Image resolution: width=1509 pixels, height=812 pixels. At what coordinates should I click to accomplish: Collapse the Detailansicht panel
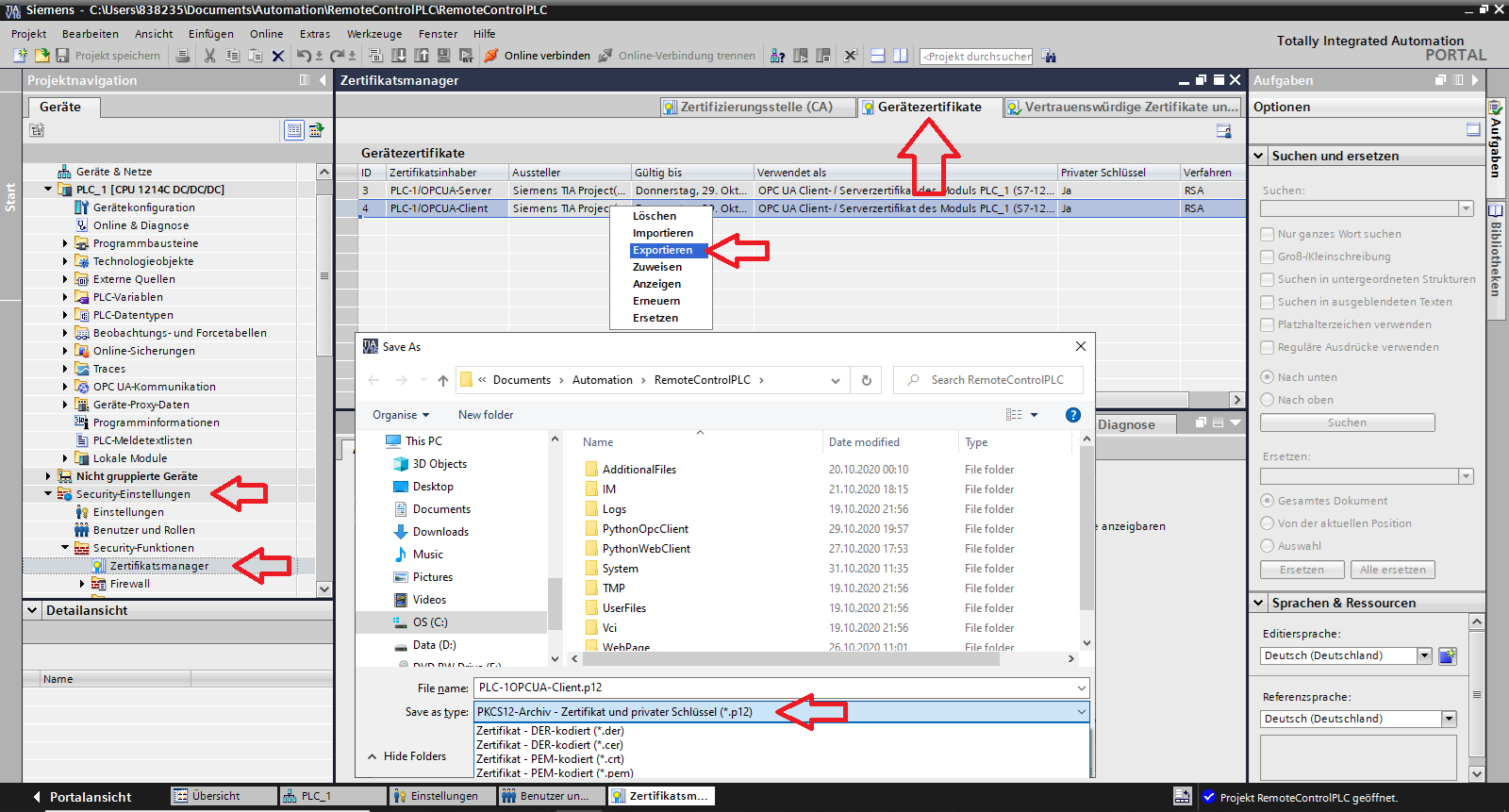tap(32, 610)
